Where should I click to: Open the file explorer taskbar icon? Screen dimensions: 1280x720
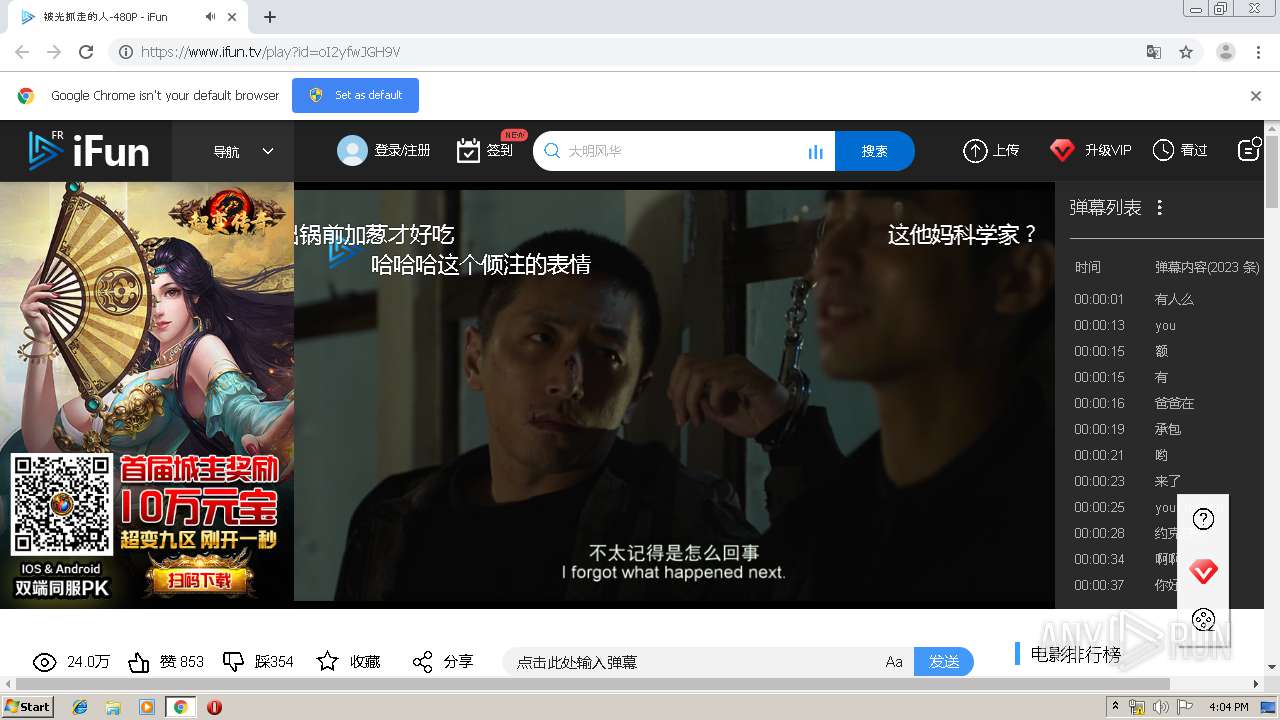point(113,707)
